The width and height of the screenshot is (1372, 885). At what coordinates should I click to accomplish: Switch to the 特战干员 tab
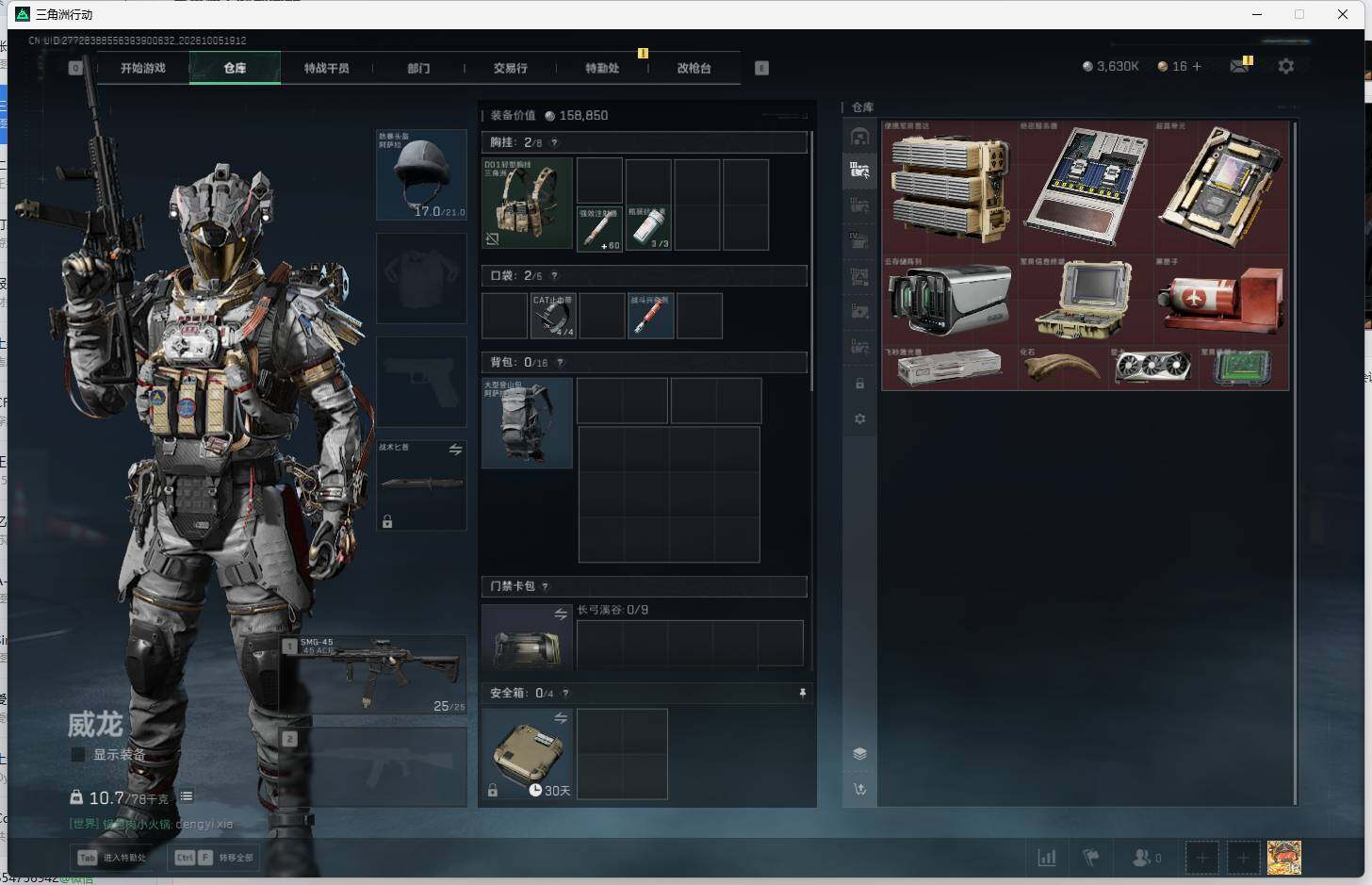[326, 68]
